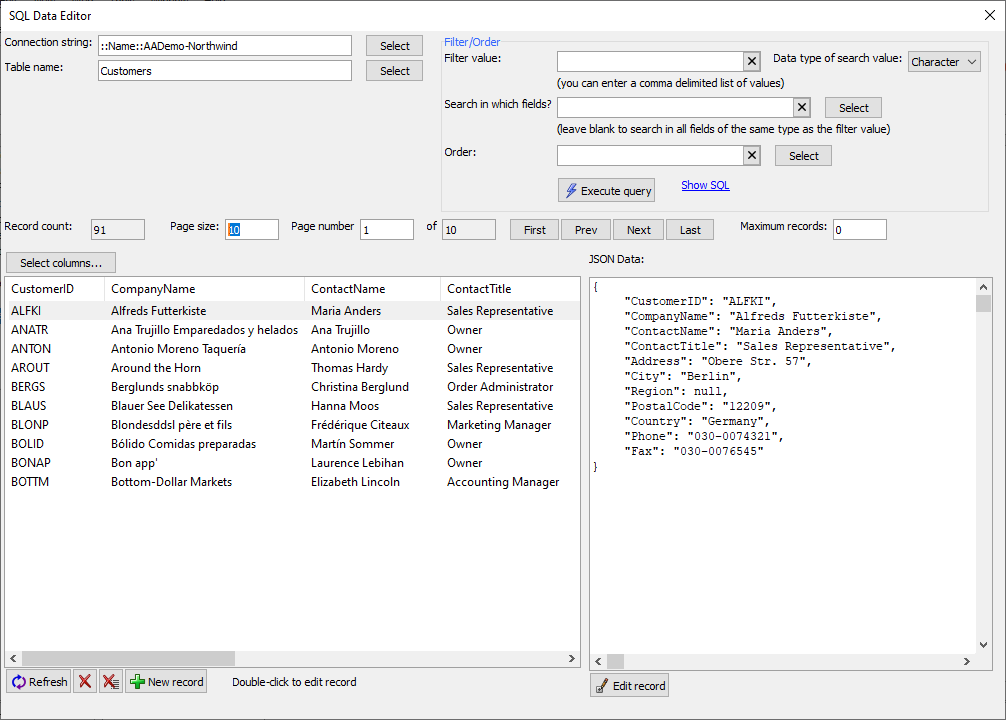Click JSON panel vertical scrollbar down arrow
The image size is (1006, 720).
pyautogui.click(x=983, y=645)
